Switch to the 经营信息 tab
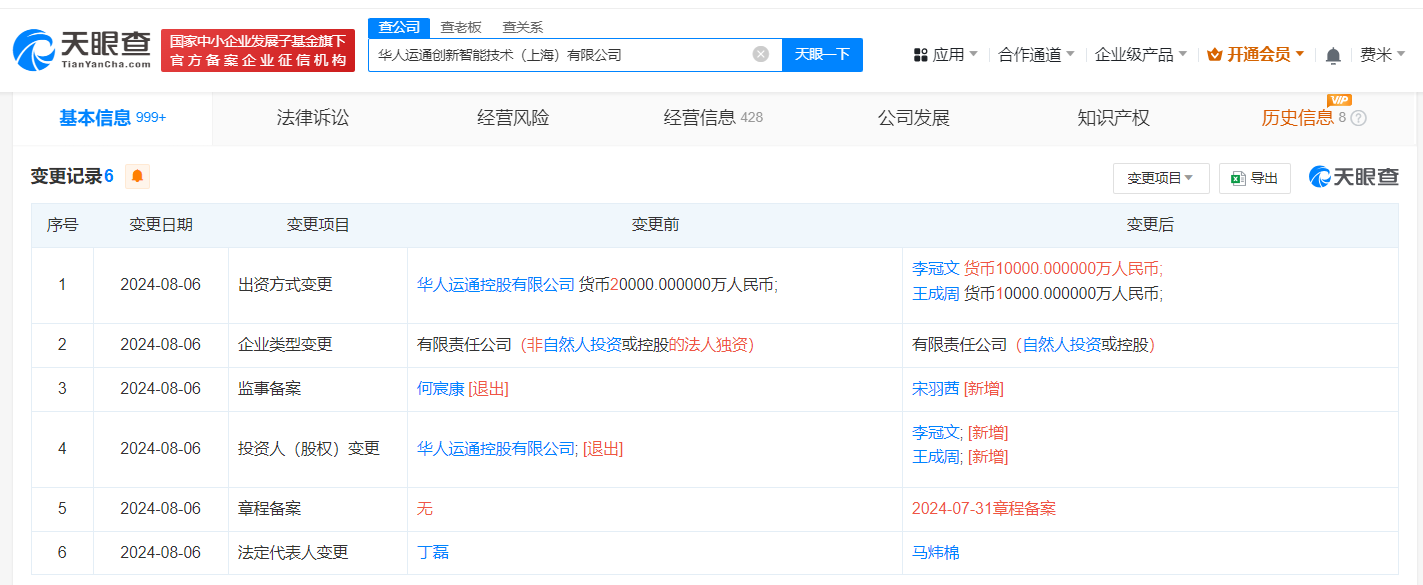1423x585 pixels. pos(700,118)
